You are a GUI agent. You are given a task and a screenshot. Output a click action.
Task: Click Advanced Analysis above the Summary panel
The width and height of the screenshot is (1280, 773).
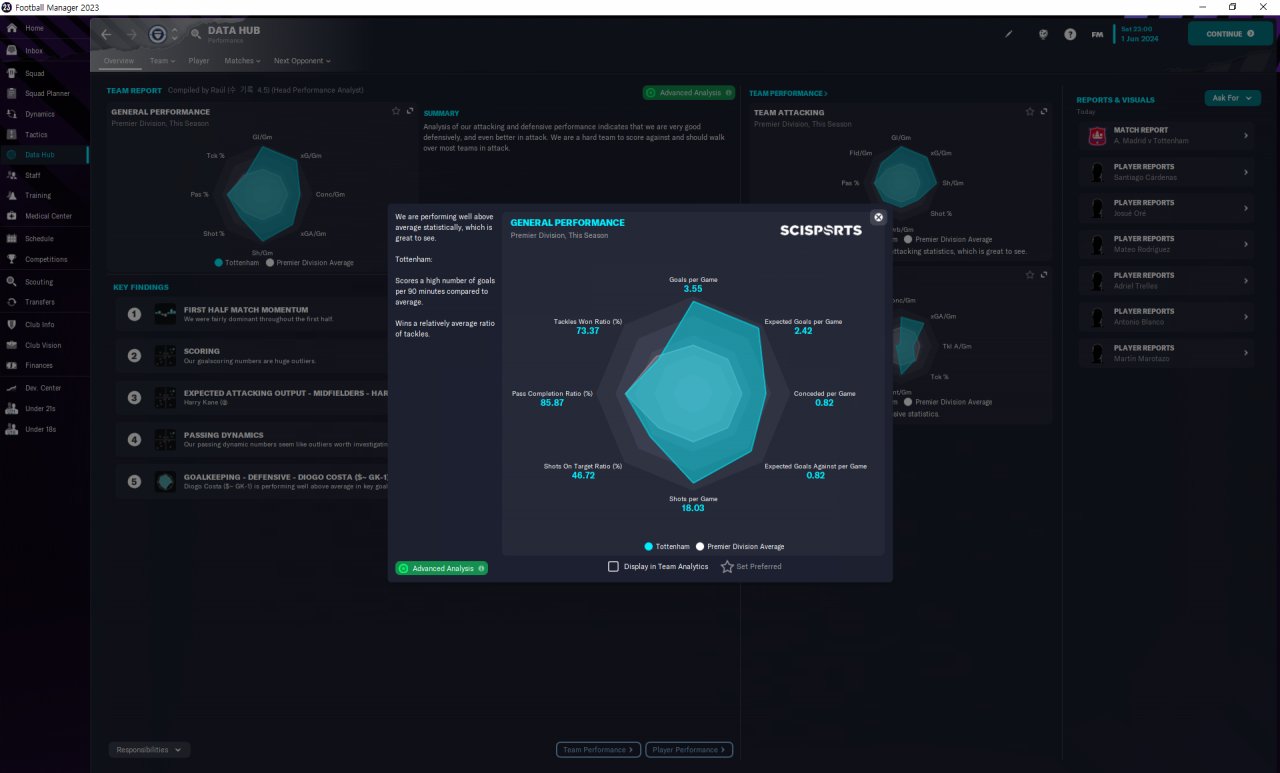click(689, 92)
